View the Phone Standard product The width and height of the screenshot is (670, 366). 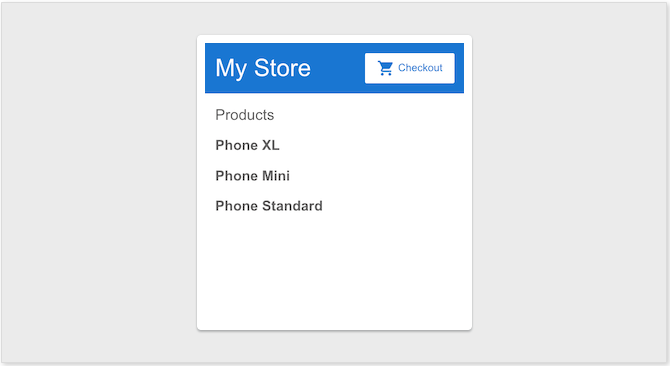pyautogui.click(x=269, y=206)
